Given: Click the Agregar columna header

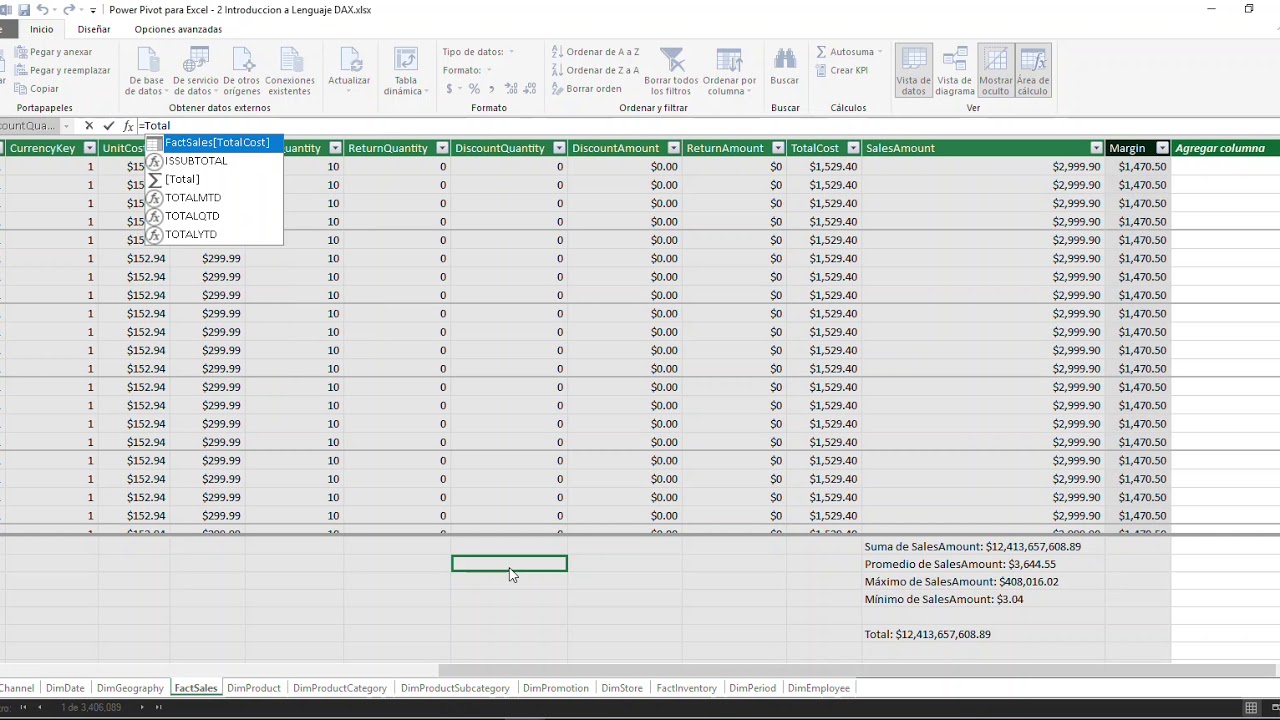Looking at the screenshot, I should (1220, 148).
